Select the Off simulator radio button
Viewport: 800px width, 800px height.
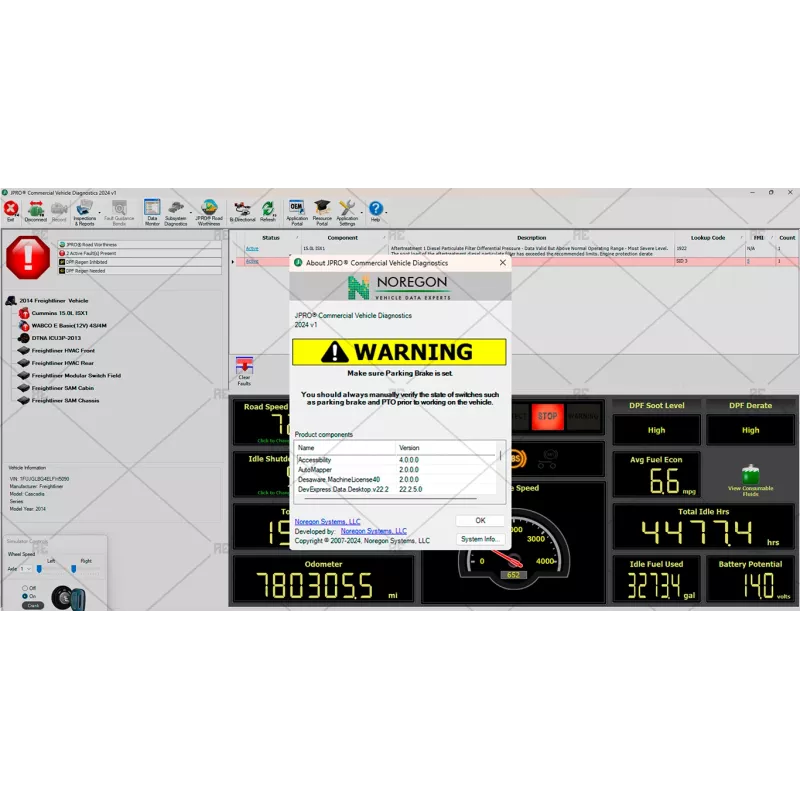point(25,588)
